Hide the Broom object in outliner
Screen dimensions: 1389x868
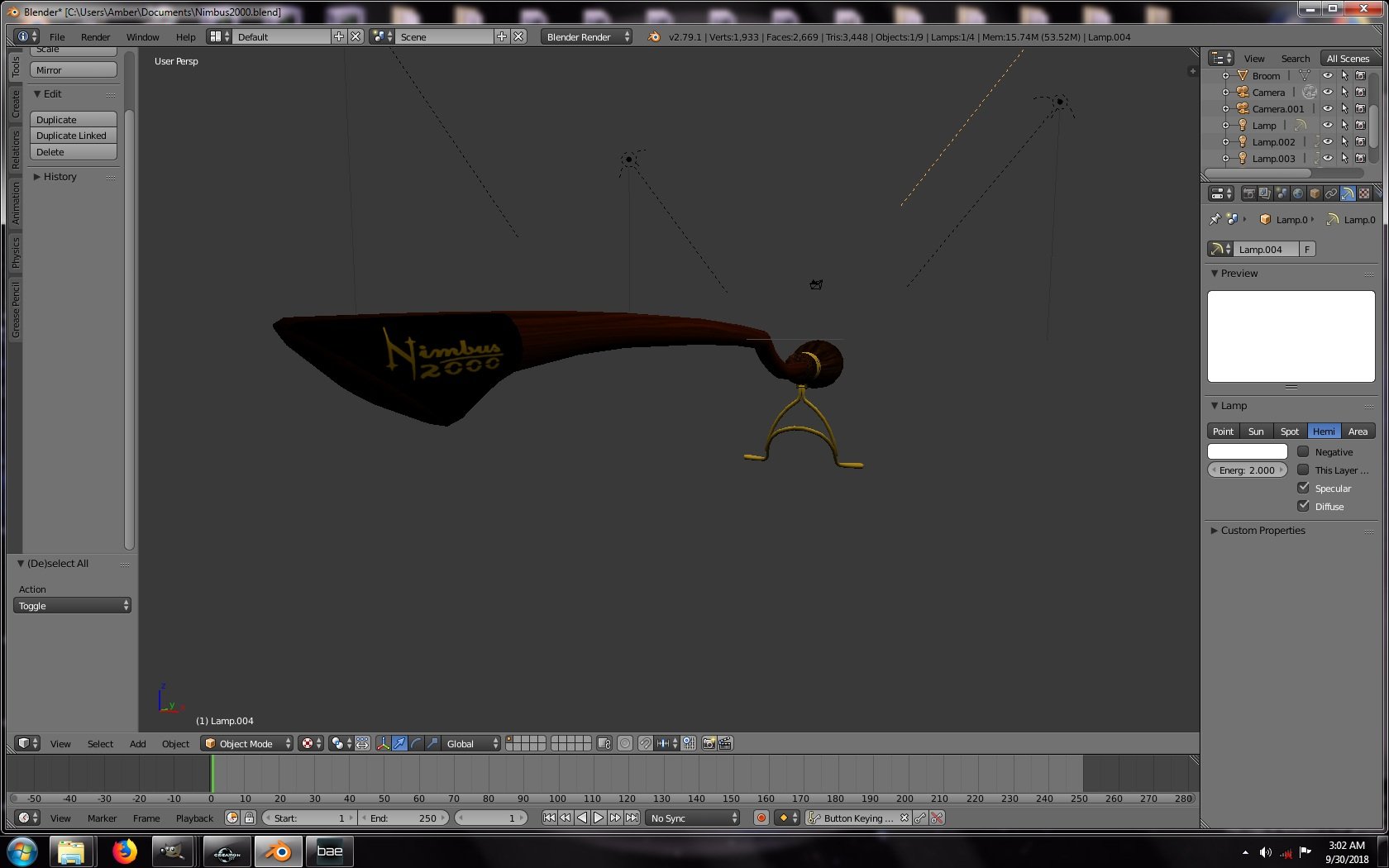pyautogui.click(x=1328, y=75)
